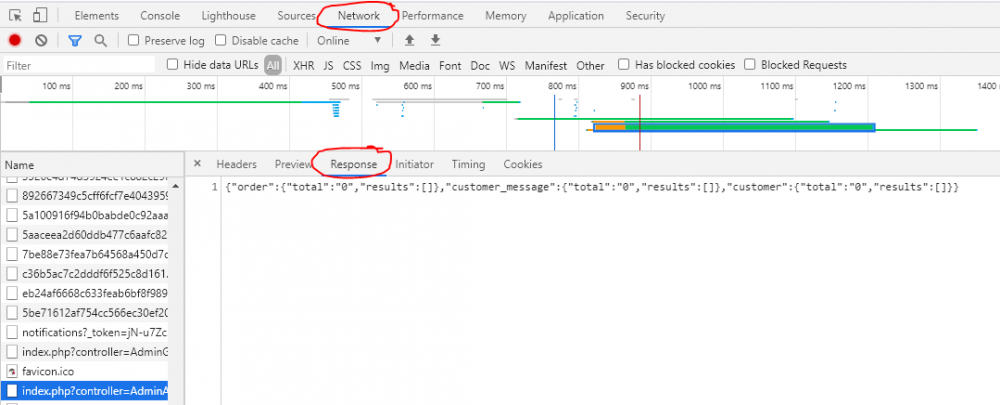The width and height of the screenshot is (1000, 405).
Task: Show request Response tab
Action: [x=353, y=164]
